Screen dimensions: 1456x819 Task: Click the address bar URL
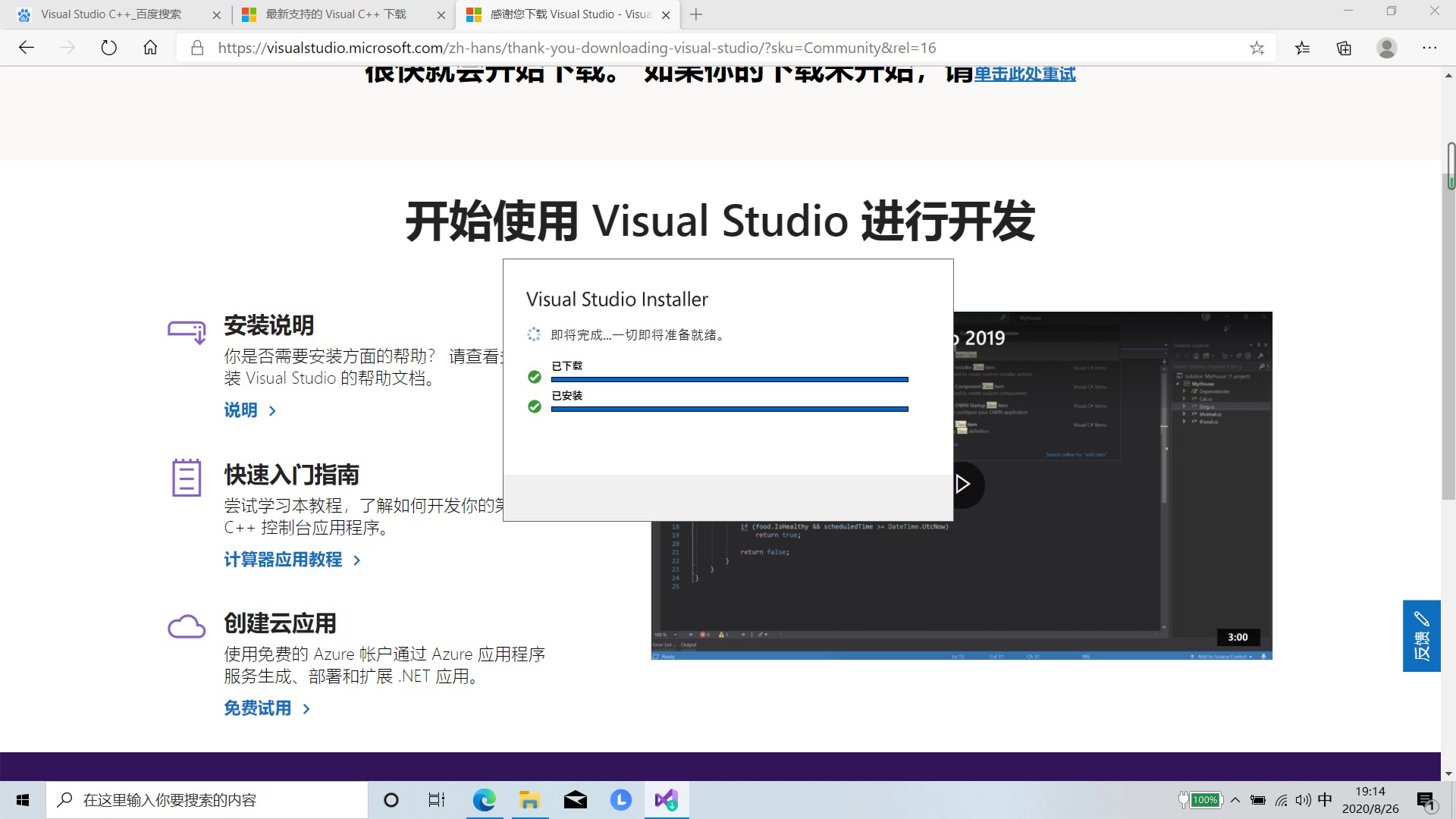click(x=576, y=48)
